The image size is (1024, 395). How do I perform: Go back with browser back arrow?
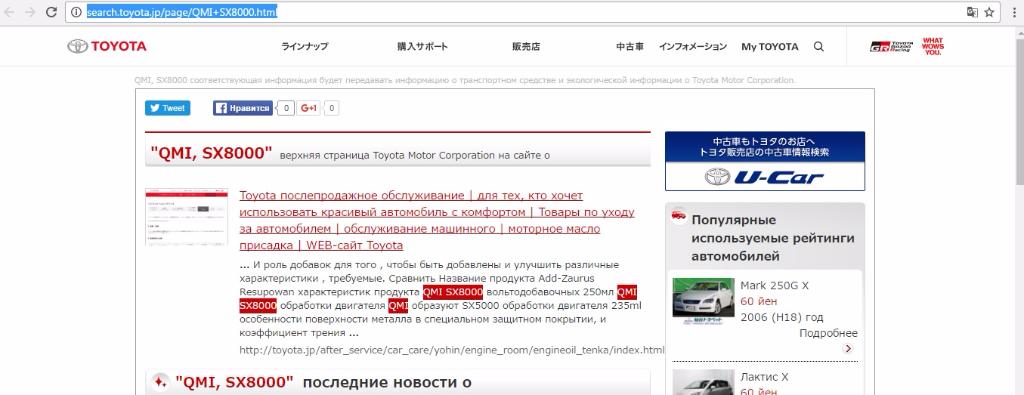(10, 12)
